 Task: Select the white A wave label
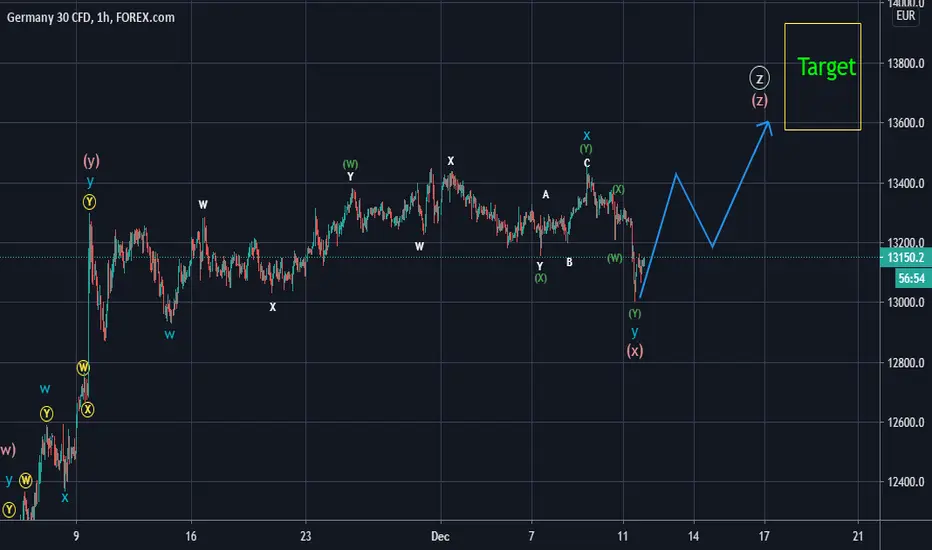click(546, 194)
